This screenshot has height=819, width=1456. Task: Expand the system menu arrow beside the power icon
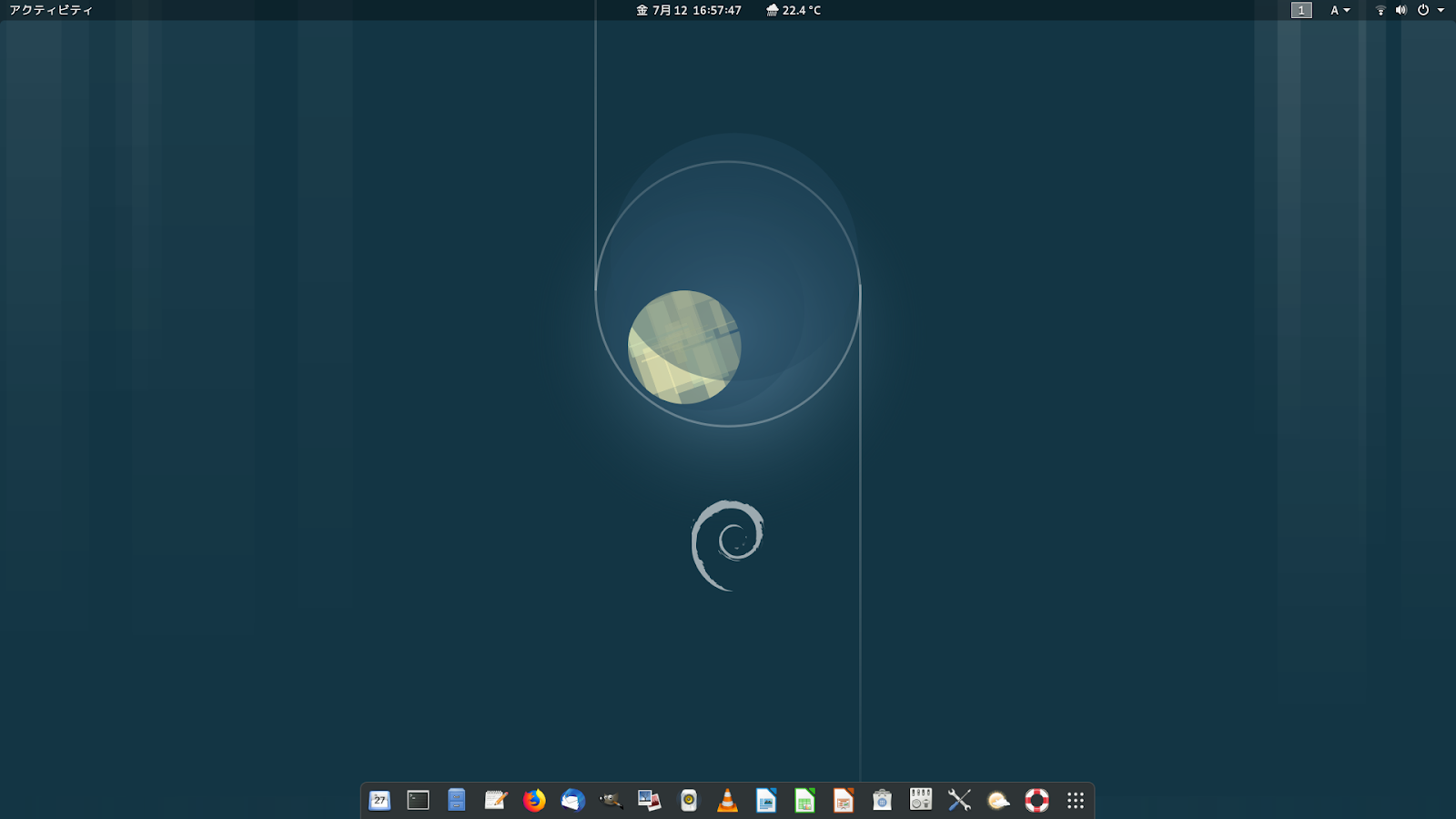(1441, 10)
